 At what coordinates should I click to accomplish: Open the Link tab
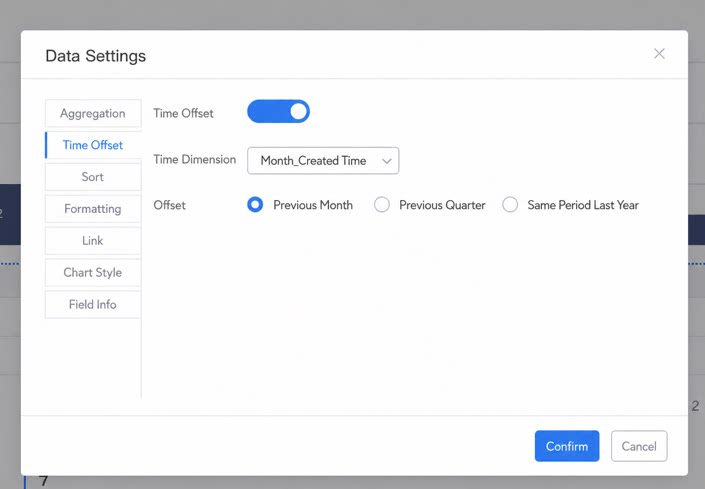pos(93,241)
